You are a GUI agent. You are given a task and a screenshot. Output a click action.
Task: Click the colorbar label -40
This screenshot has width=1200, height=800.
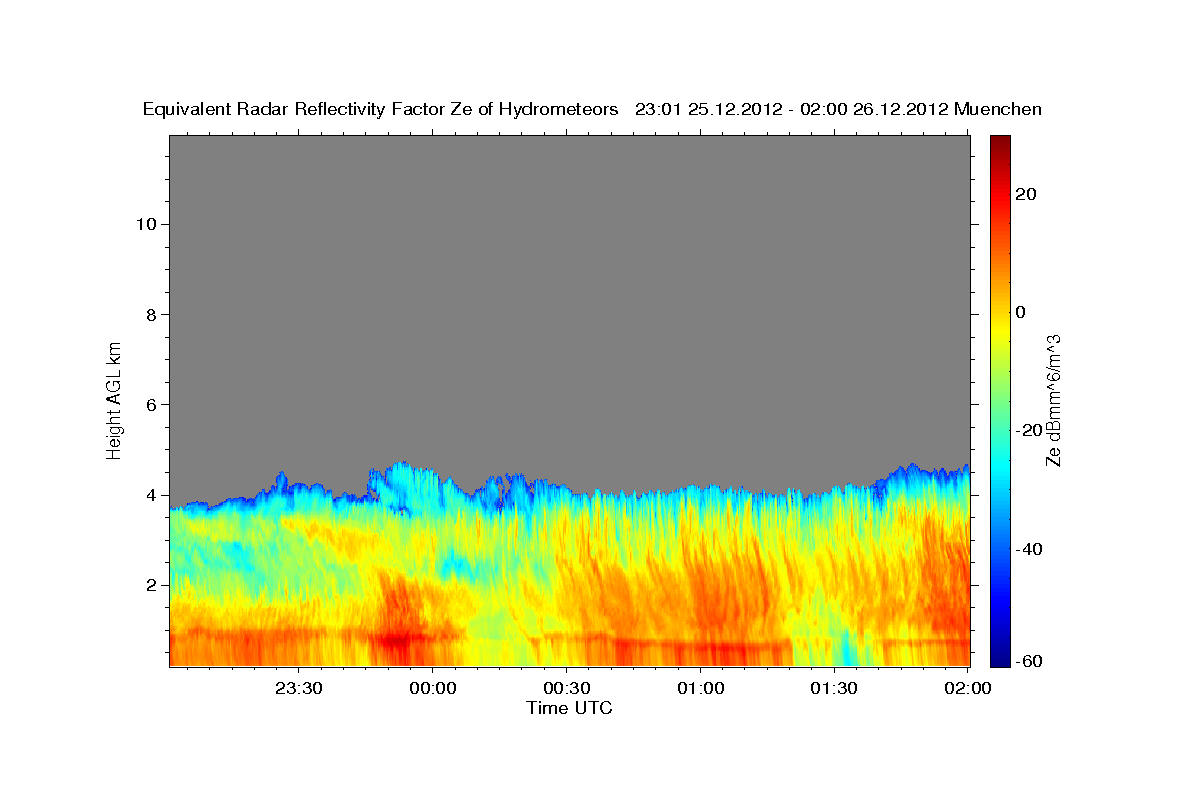[1029, 549]
